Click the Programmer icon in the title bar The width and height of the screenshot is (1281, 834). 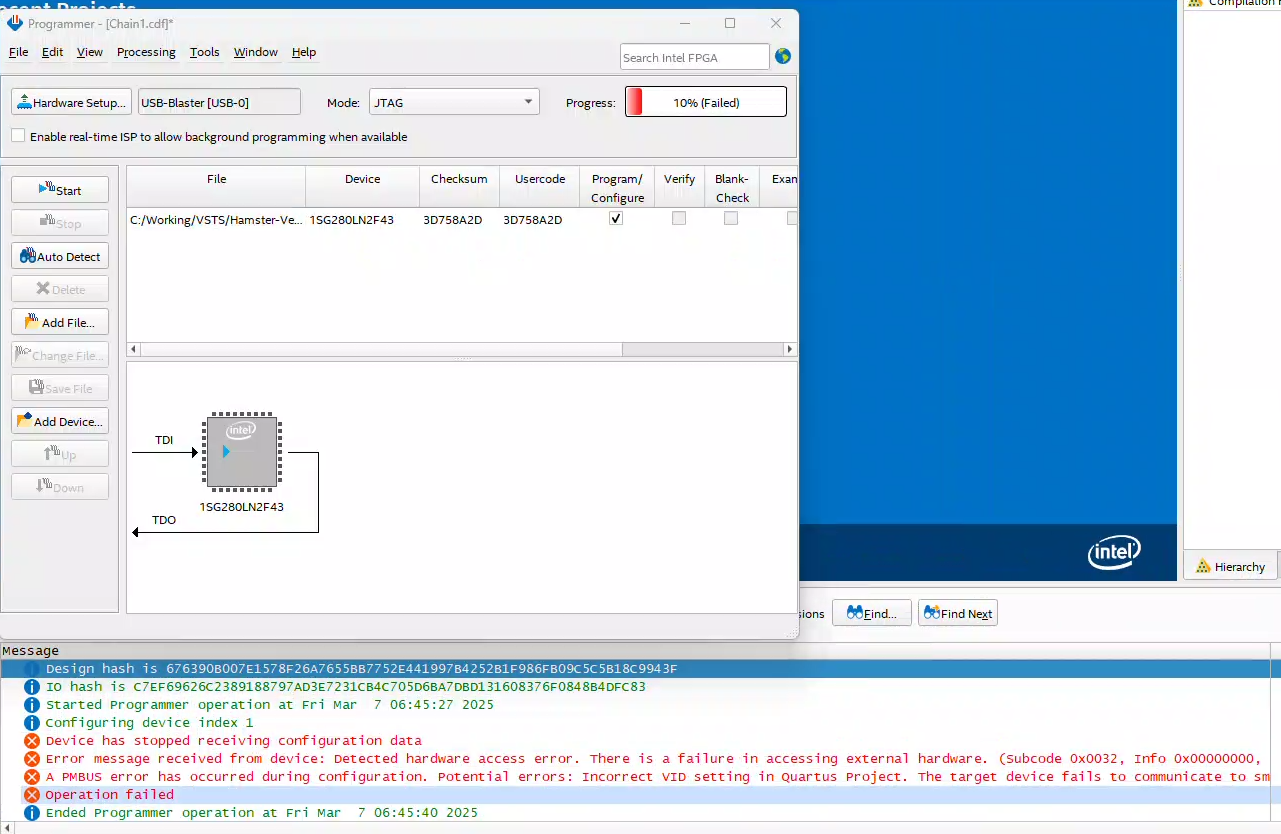point(15,23)
